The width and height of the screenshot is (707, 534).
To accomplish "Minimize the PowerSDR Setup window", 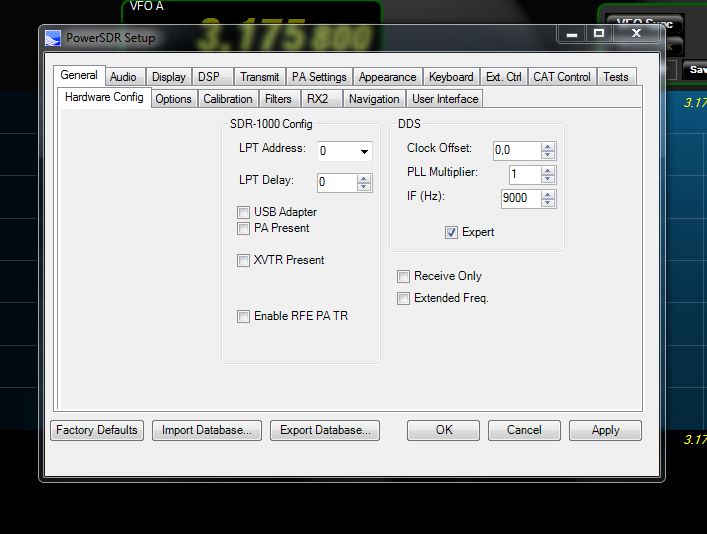I will click(x=572, y=34).
